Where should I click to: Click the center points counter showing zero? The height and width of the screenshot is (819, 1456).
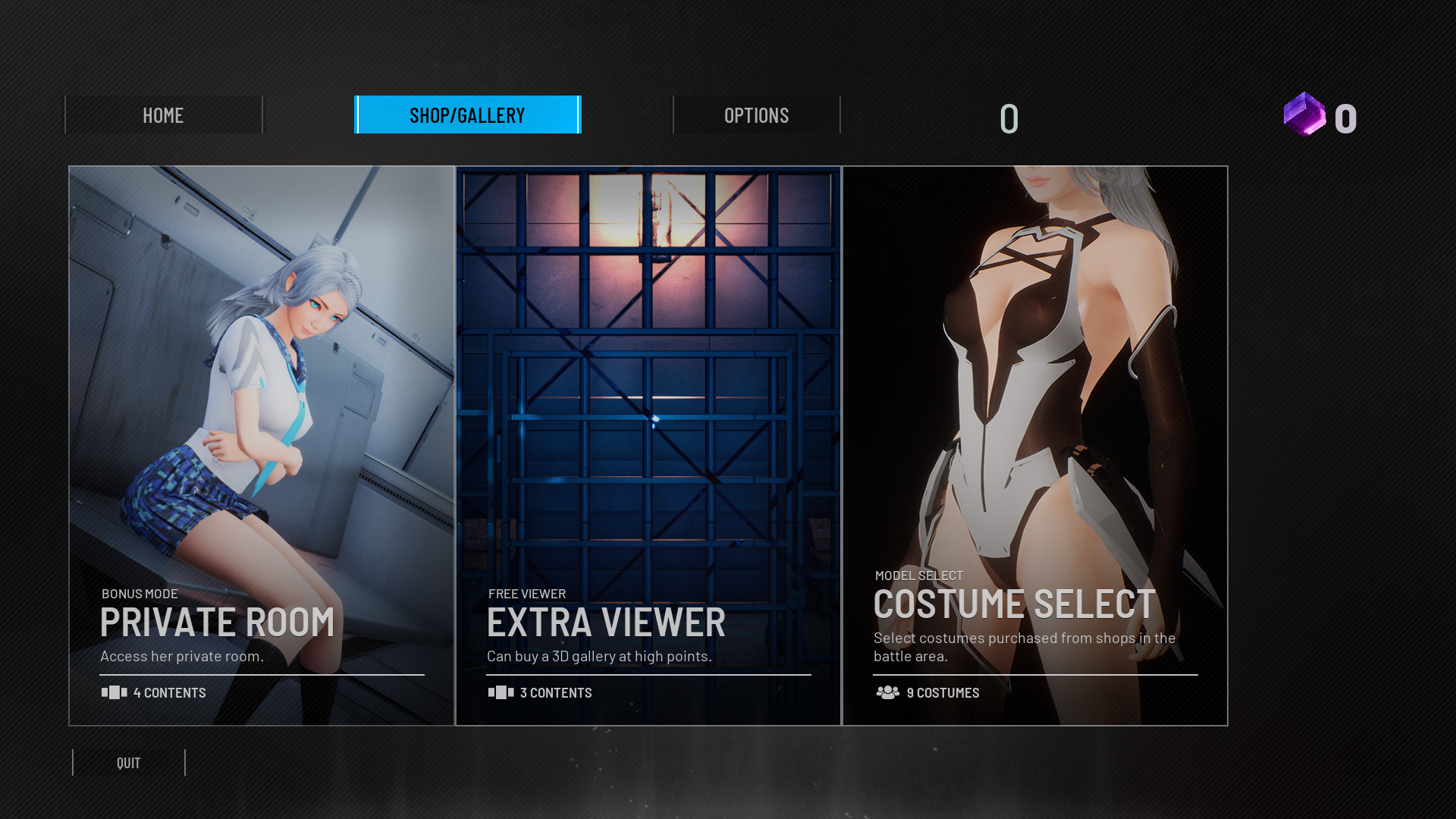coord(1009,119)
